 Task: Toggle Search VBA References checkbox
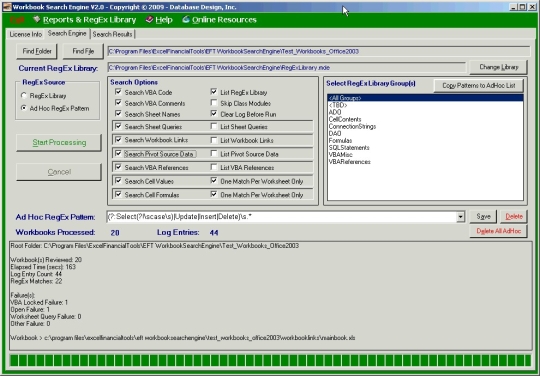click(x=118, y=167)
